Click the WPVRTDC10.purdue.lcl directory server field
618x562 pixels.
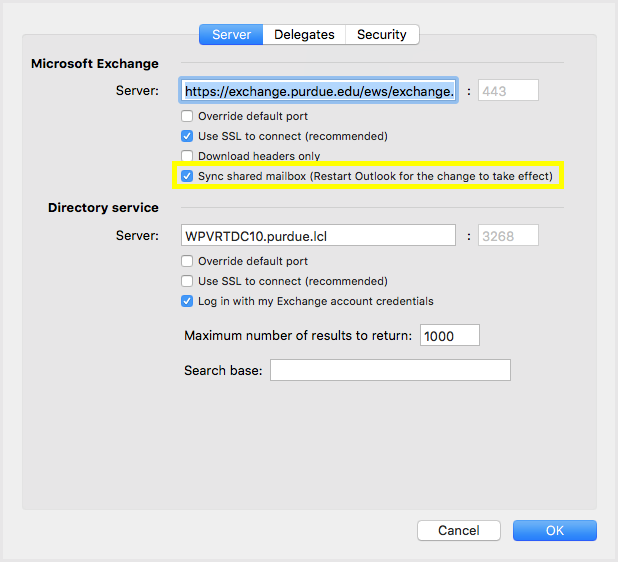pos(318,236)
